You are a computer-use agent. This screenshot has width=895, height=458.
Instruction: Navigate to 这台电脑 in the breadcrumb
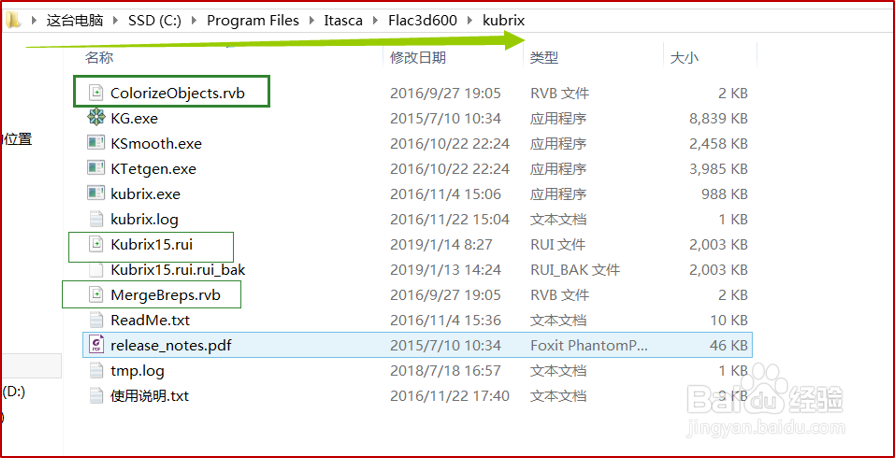click(x=75, y=21)
